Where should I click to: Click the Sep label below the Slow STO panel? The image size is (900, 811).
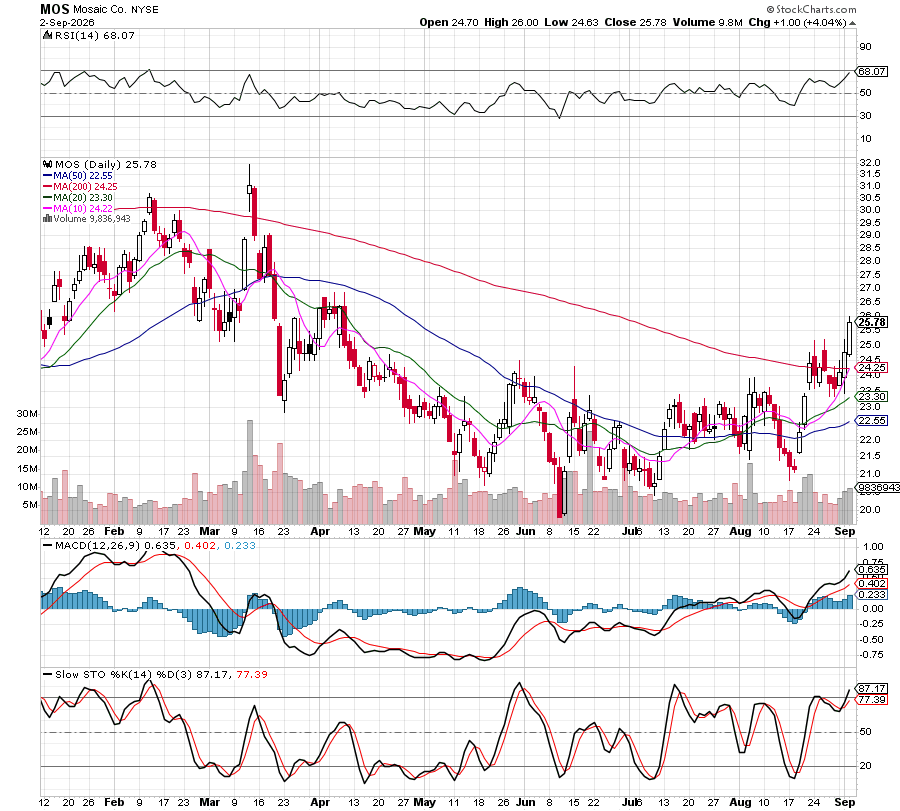tap(844, 802)
